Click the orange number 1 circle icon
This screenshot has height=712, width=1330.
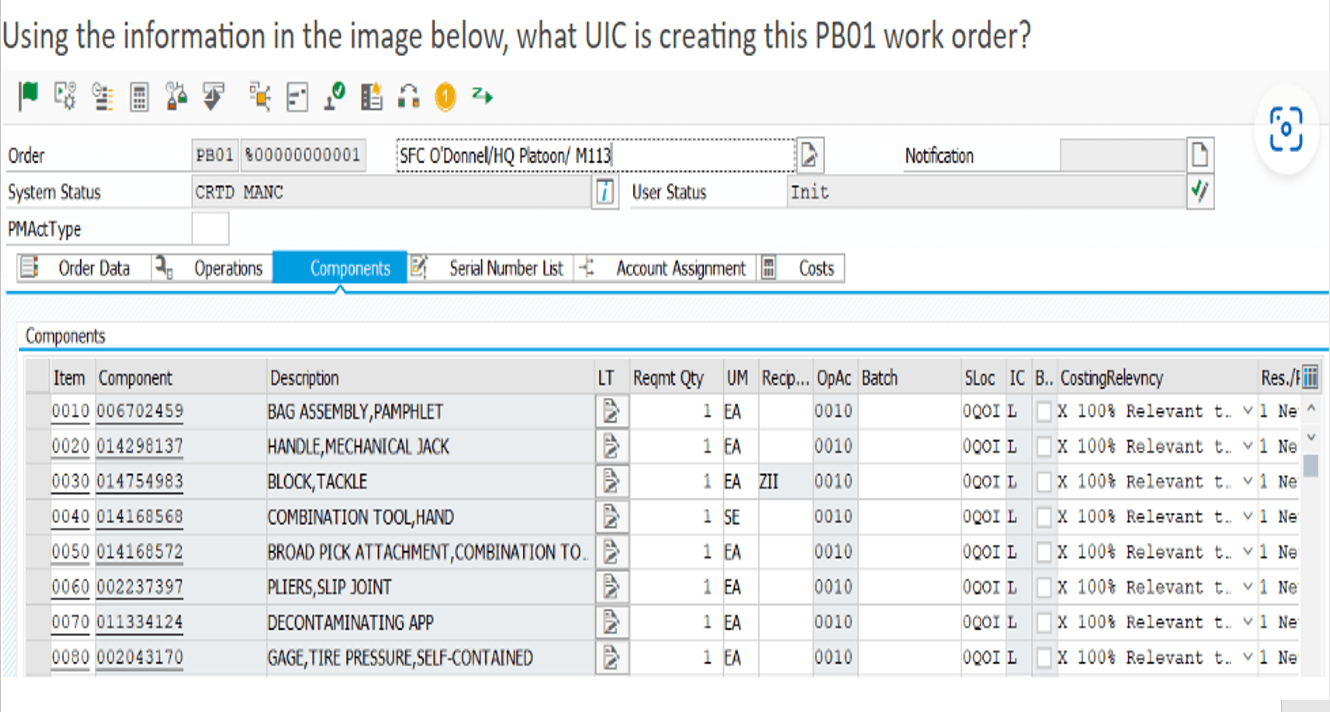(445, 96)
